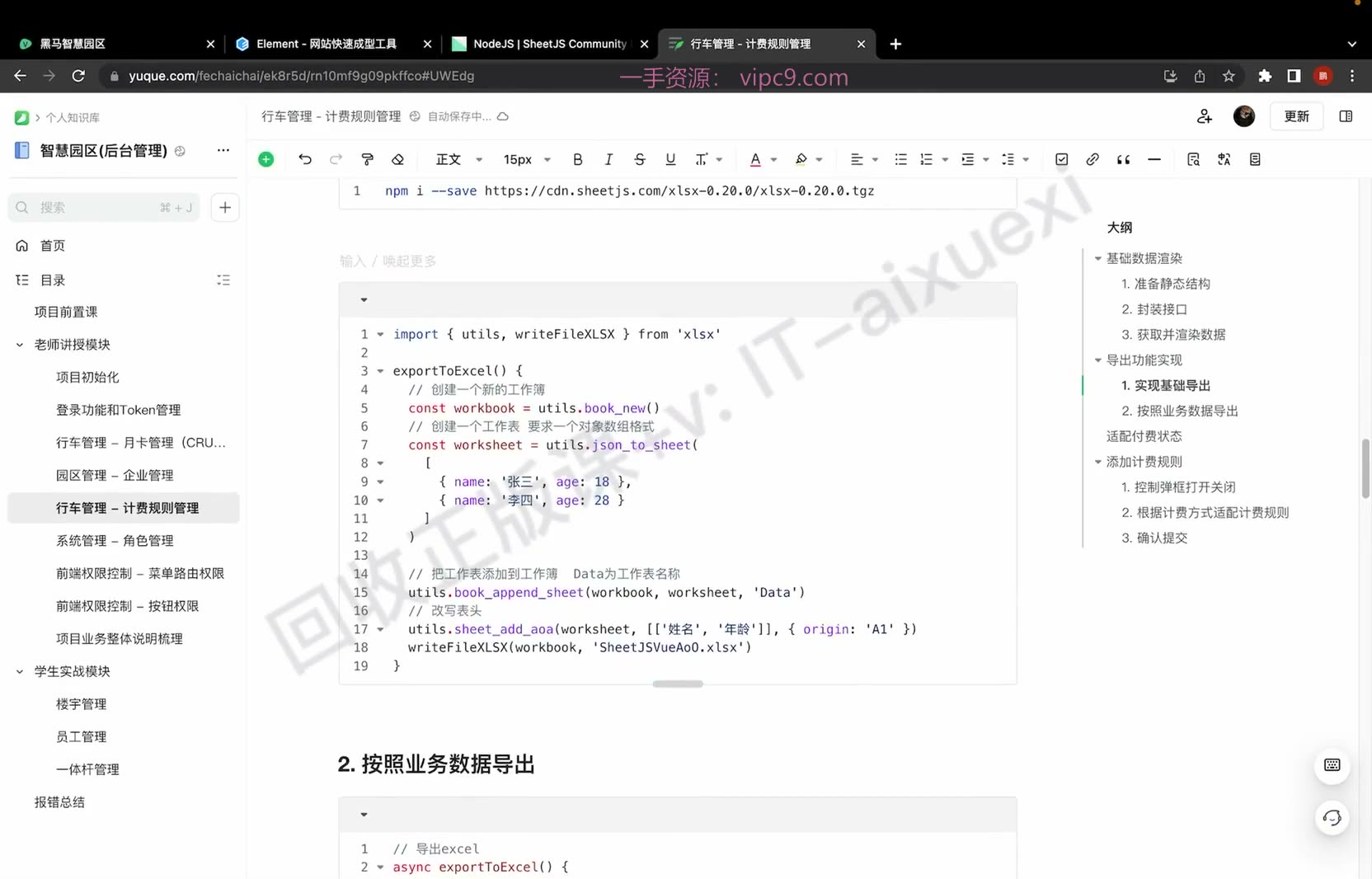Click the 更新 button

click(1296, 116)
